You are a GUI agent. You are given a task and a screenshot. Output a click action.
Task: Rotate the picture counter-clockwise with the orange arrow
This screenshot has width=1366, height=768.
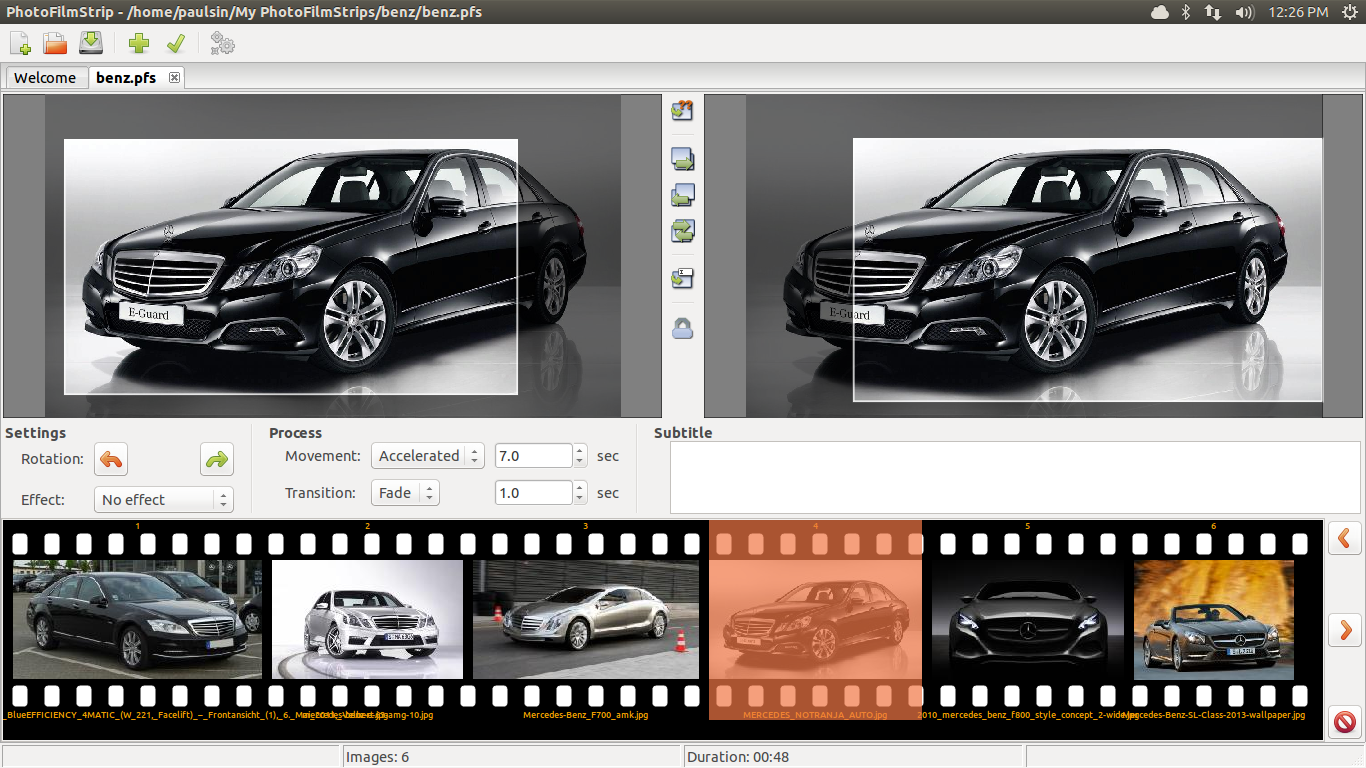coord(111,460)
